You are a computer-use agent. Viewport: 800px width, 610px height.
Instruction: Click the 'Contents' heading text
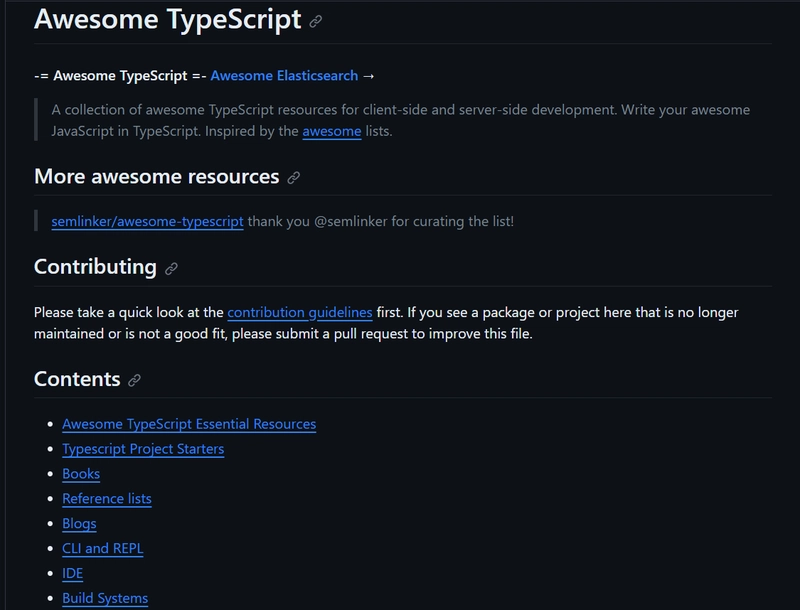(77, 379)
